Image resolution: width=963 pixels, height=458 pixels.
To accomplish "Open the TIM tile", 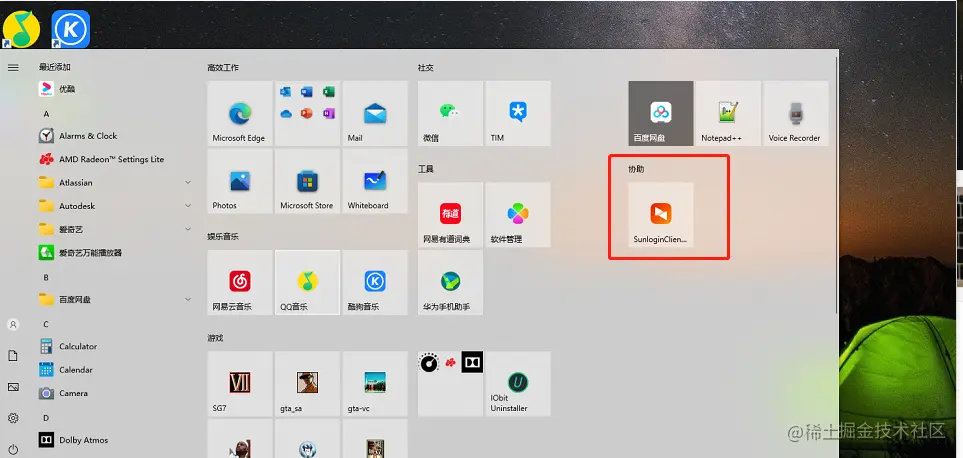I will (x=518, y=114).
